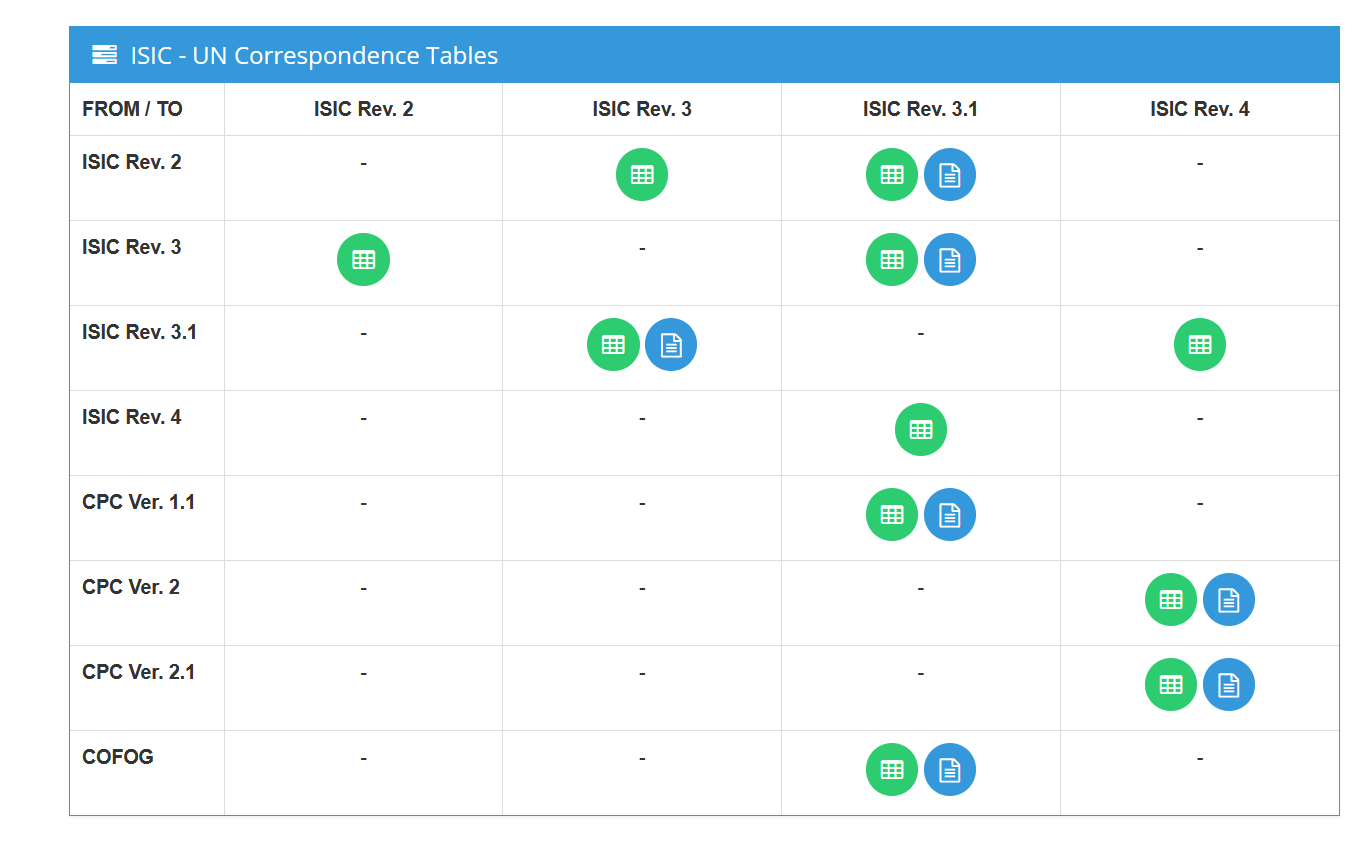
Task: Open COFOG to ISIC Rev. 3.1 spreadsheet icon
Action: coord(892,770)
